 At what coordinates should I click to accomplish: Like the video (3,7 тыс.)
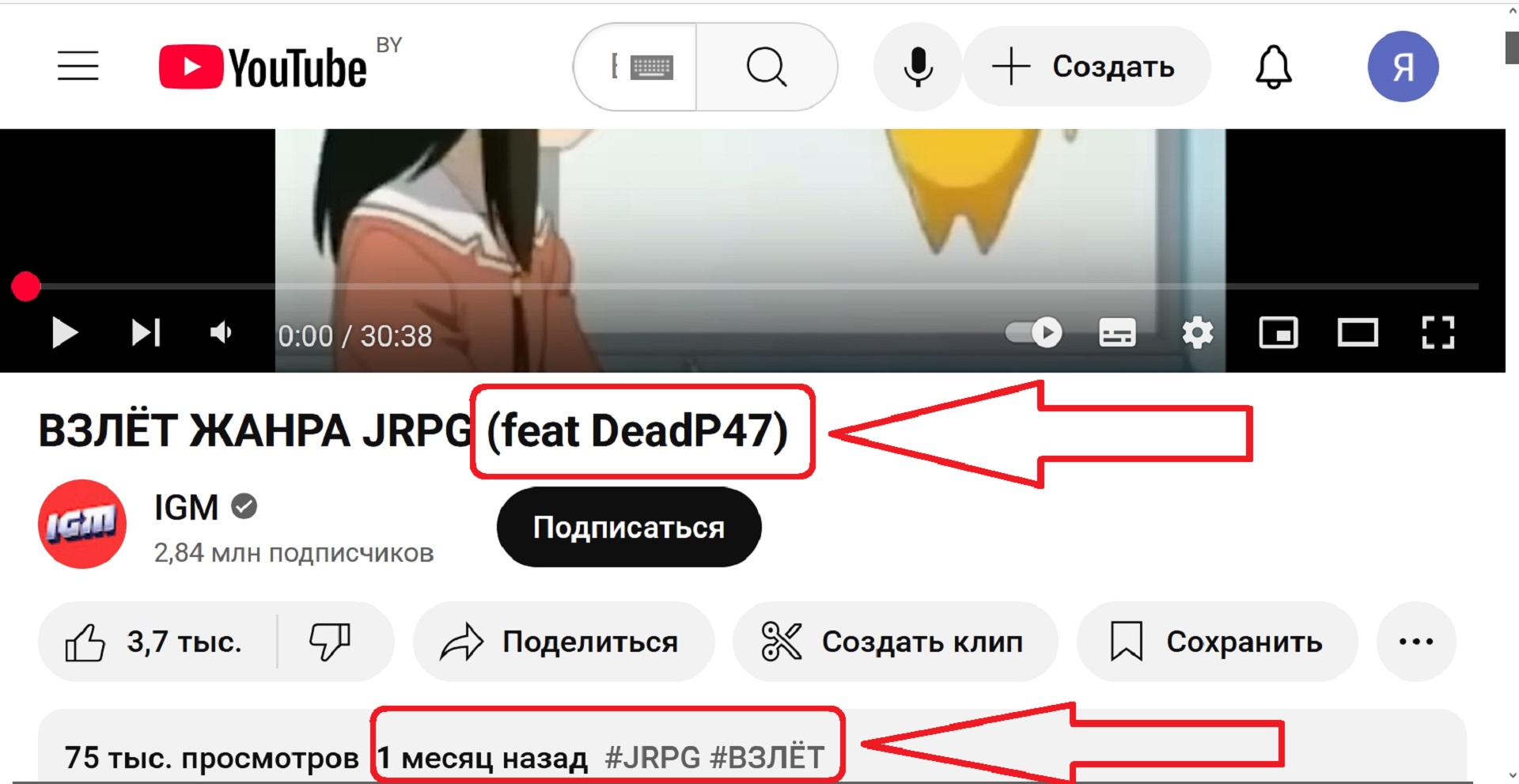157,642
